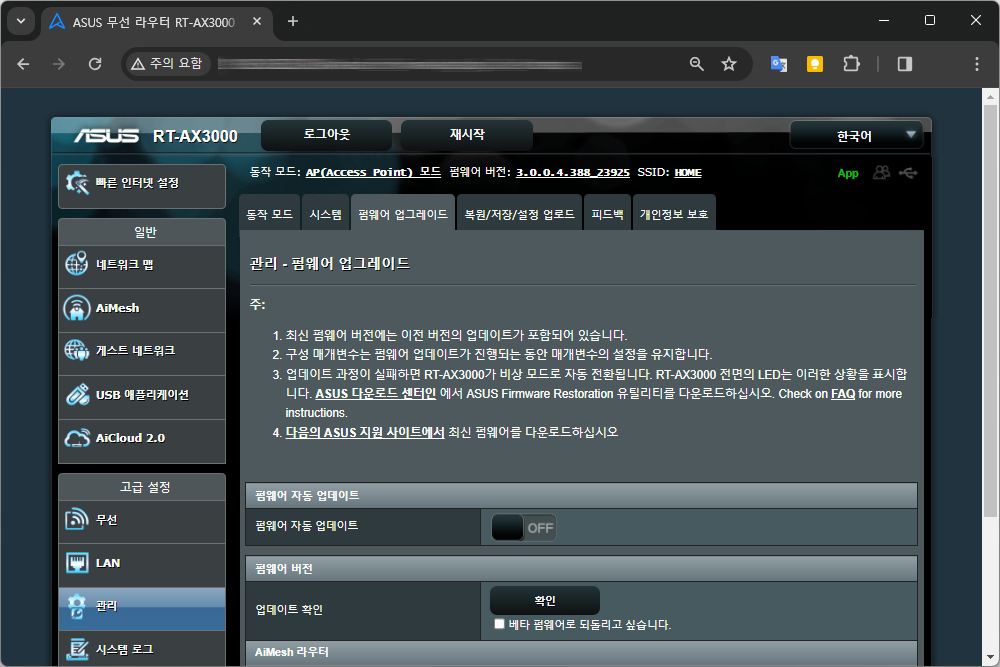Screen dimensions: 1000x667
Task: Open 시스템 로그 page
Action: 142,649
